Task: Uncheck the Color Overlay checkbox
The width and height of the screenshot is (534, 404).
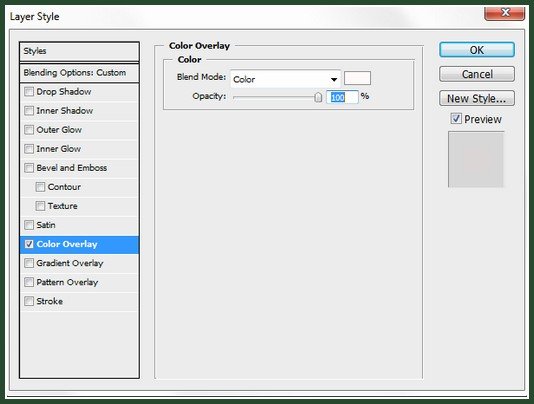Action: click(x=29, y=244)
